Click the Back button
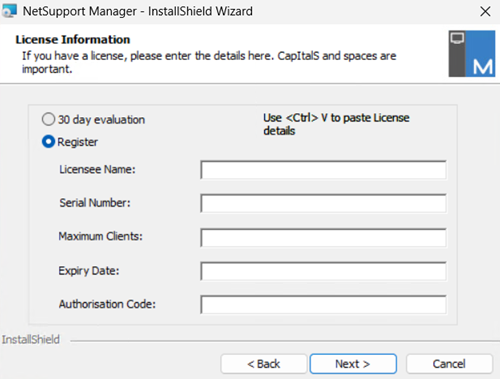The height and width of the screenshot is (379, 500). [264, 364]
